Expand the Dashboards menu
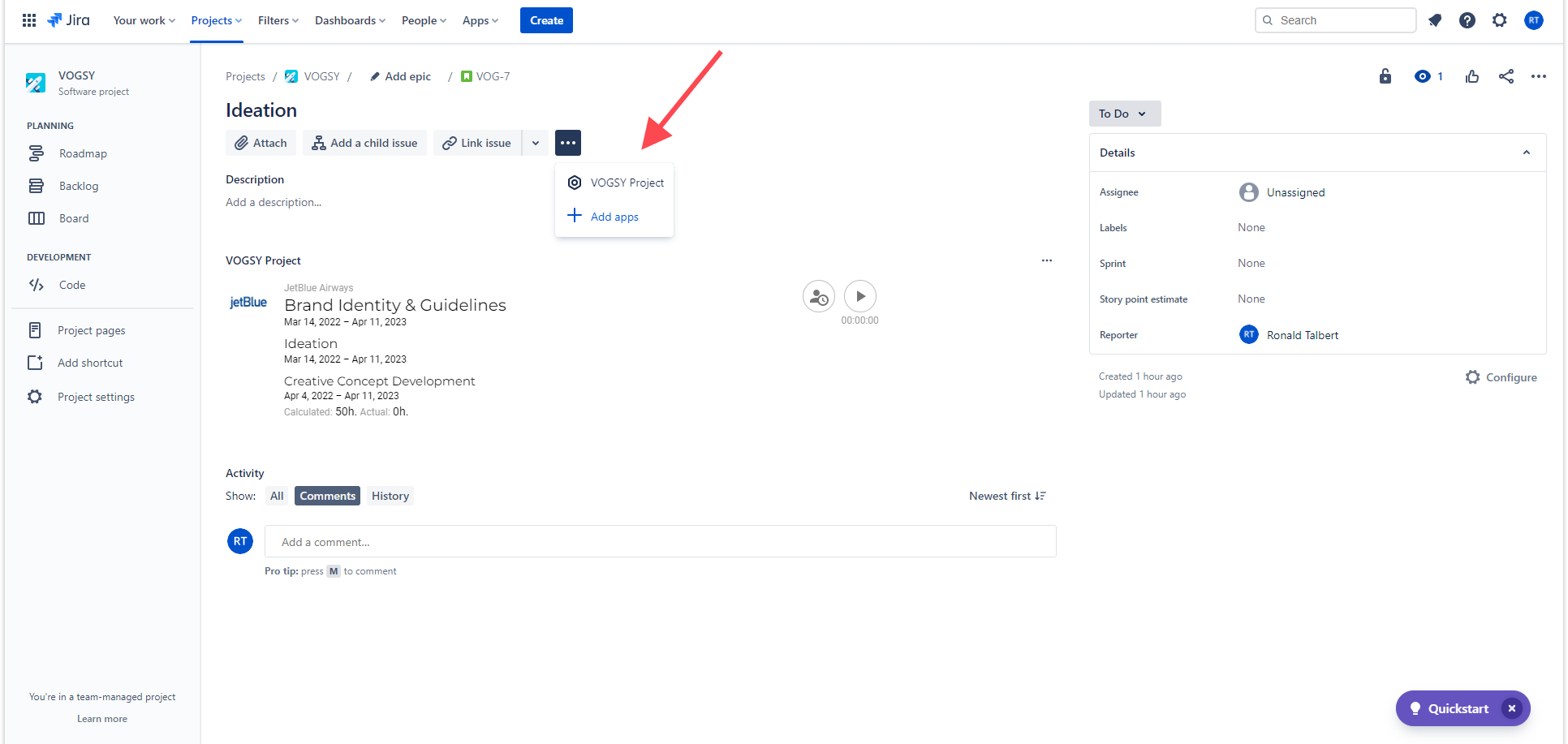 (x=351, y=20)
